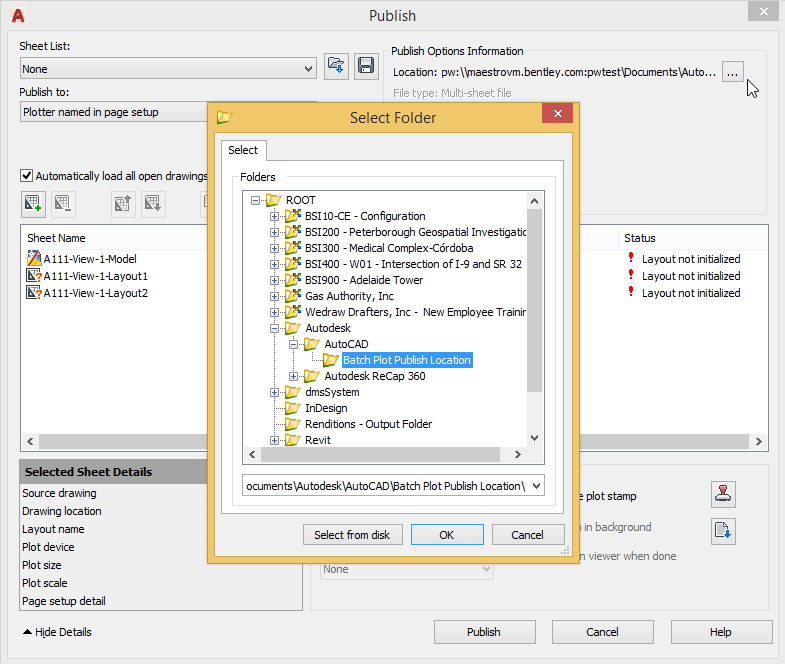
Task: Click the Remove Sheets icon
Action: click(x=63, y=204)
